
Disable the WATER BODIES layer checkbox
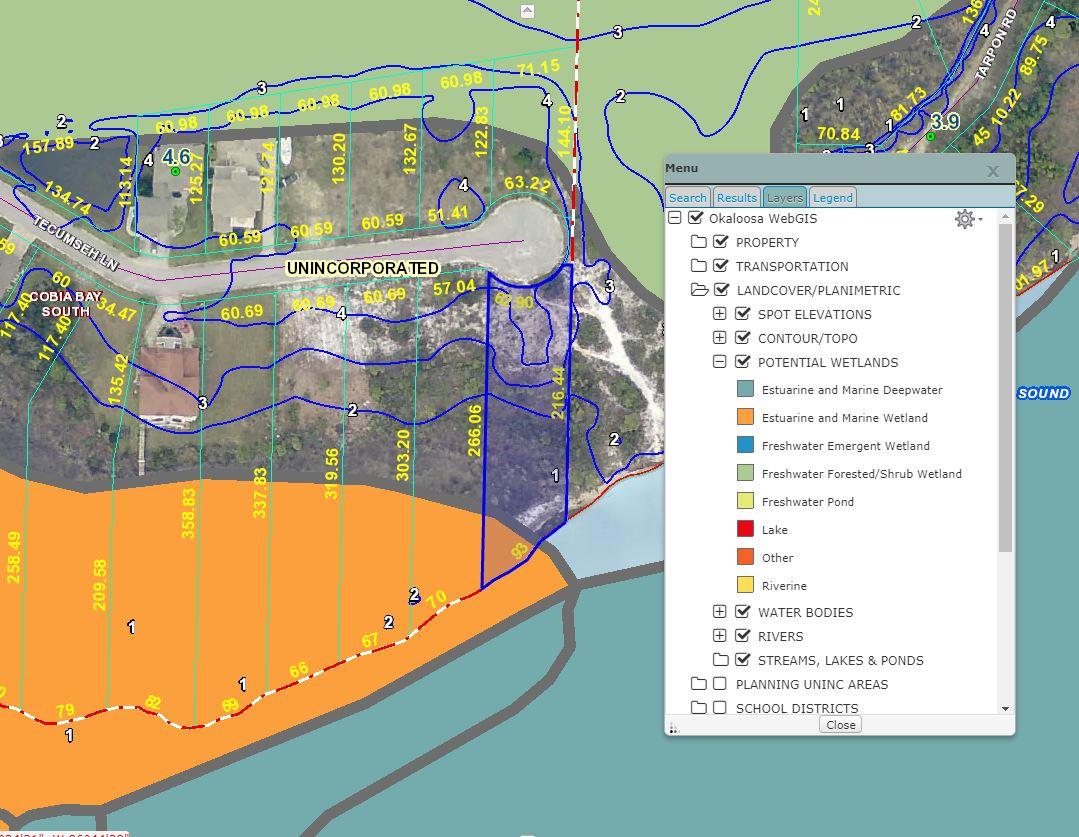pyautogui.click(x=743, y=612)
